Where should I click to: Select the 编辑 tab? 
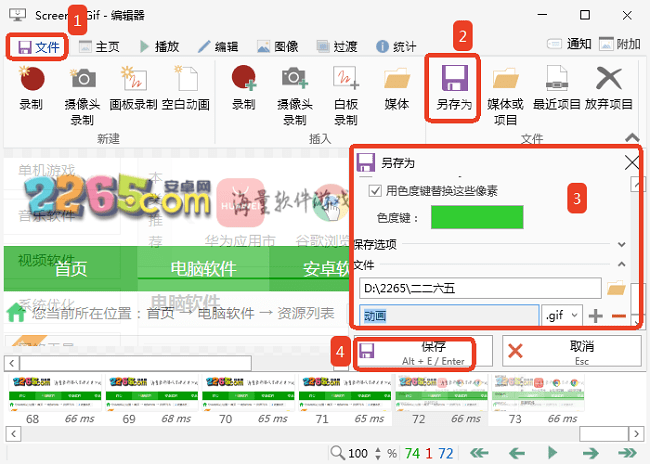pos(218,47)
